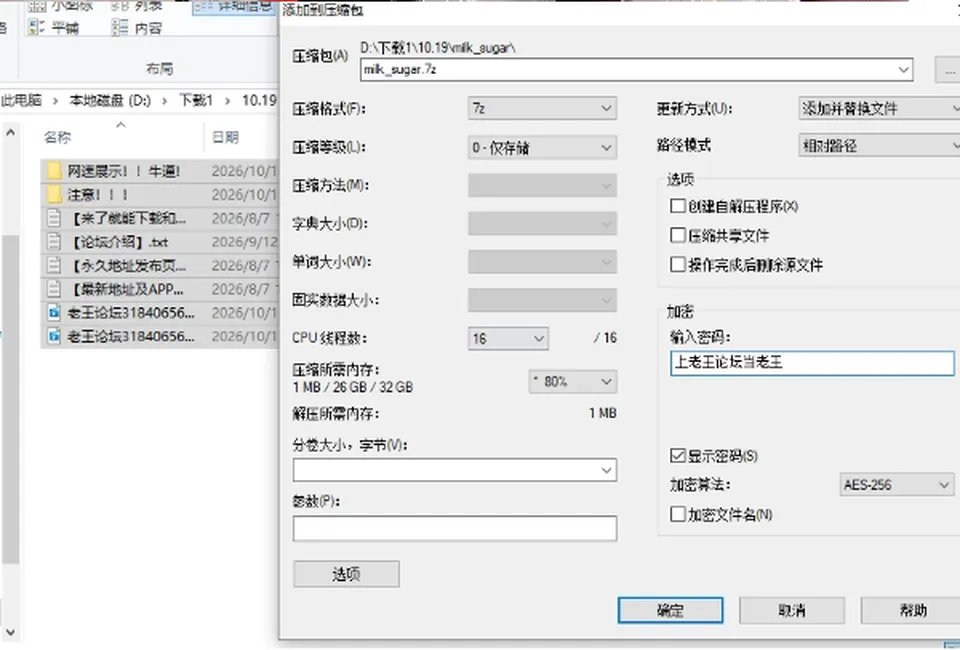Viewport: 960px width, 650px height.
Task: Focus the 输入密码 password field
Action: (x=812, y=363)
